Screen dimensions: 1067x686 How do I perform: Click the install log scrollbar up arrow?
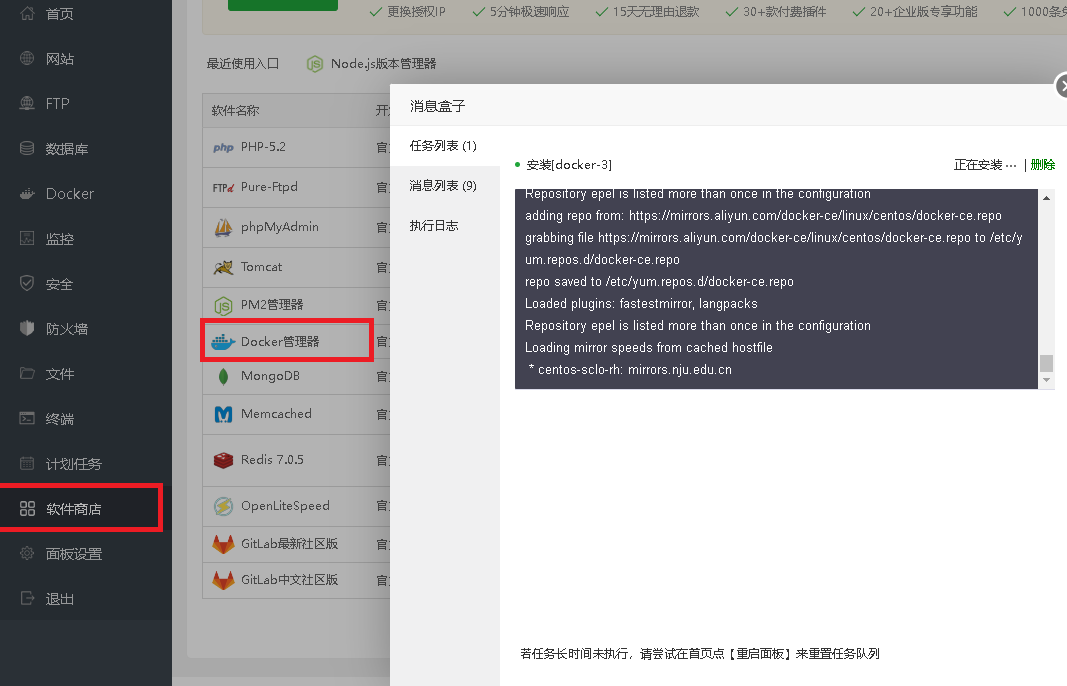pyautogui.click(x=1047, y=198)
